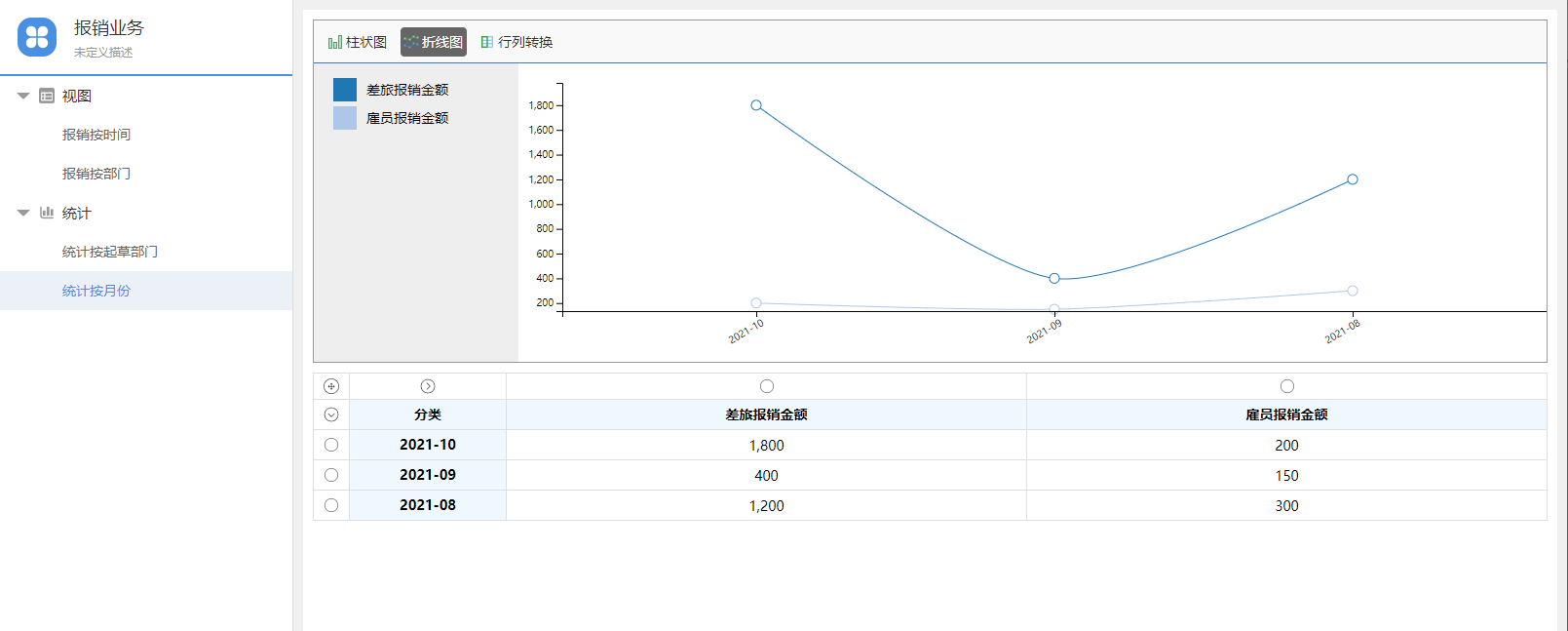Select 统计按起草部门 in sidebar
The image size is (1568, 631).
tap(110, 252)
